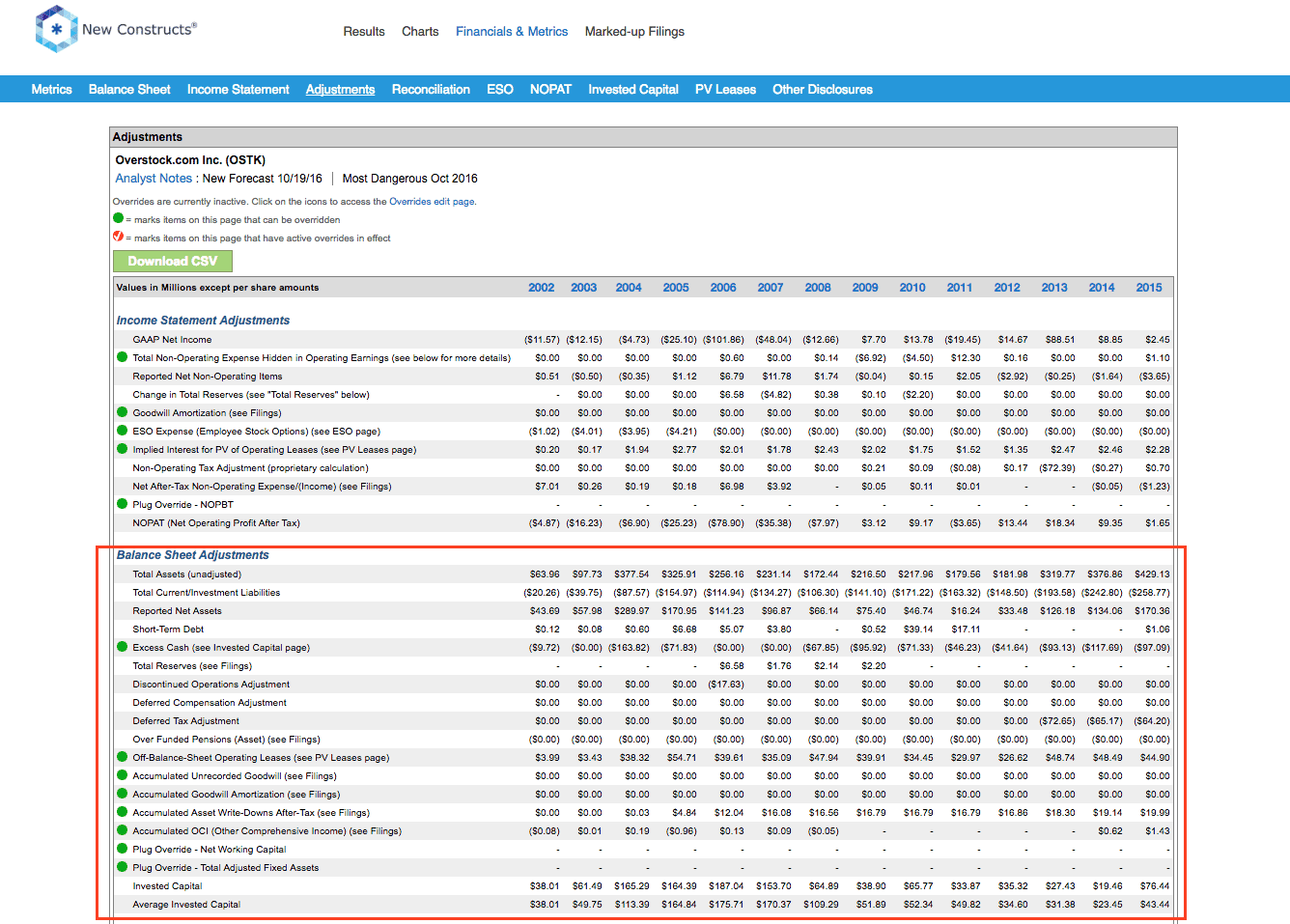Click the New Forecast 10/19/16 text
1290x924 pixels.
(x=263, y=179)
